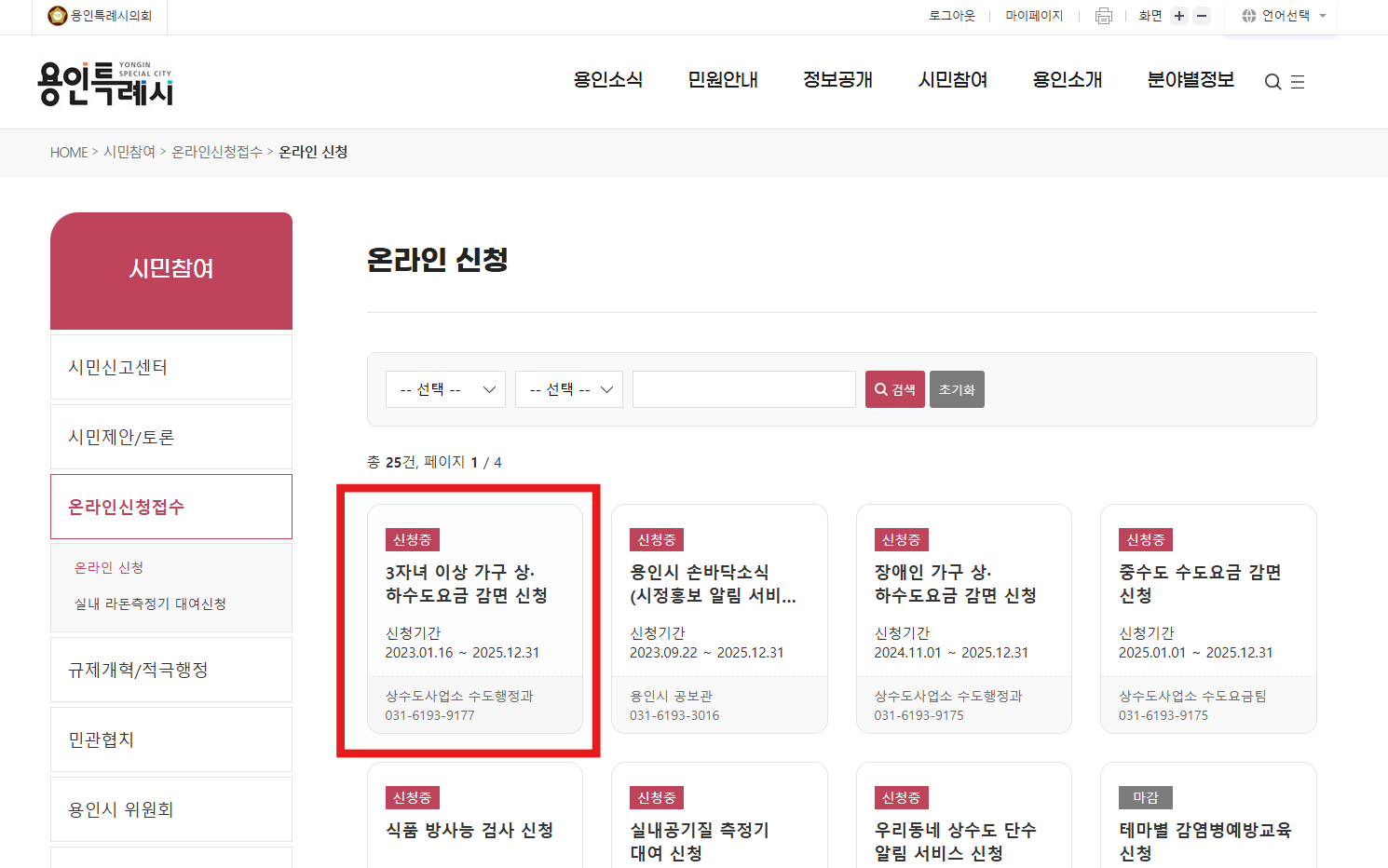
Task: Click the red 검색 button
Action: tap(895, 389)
